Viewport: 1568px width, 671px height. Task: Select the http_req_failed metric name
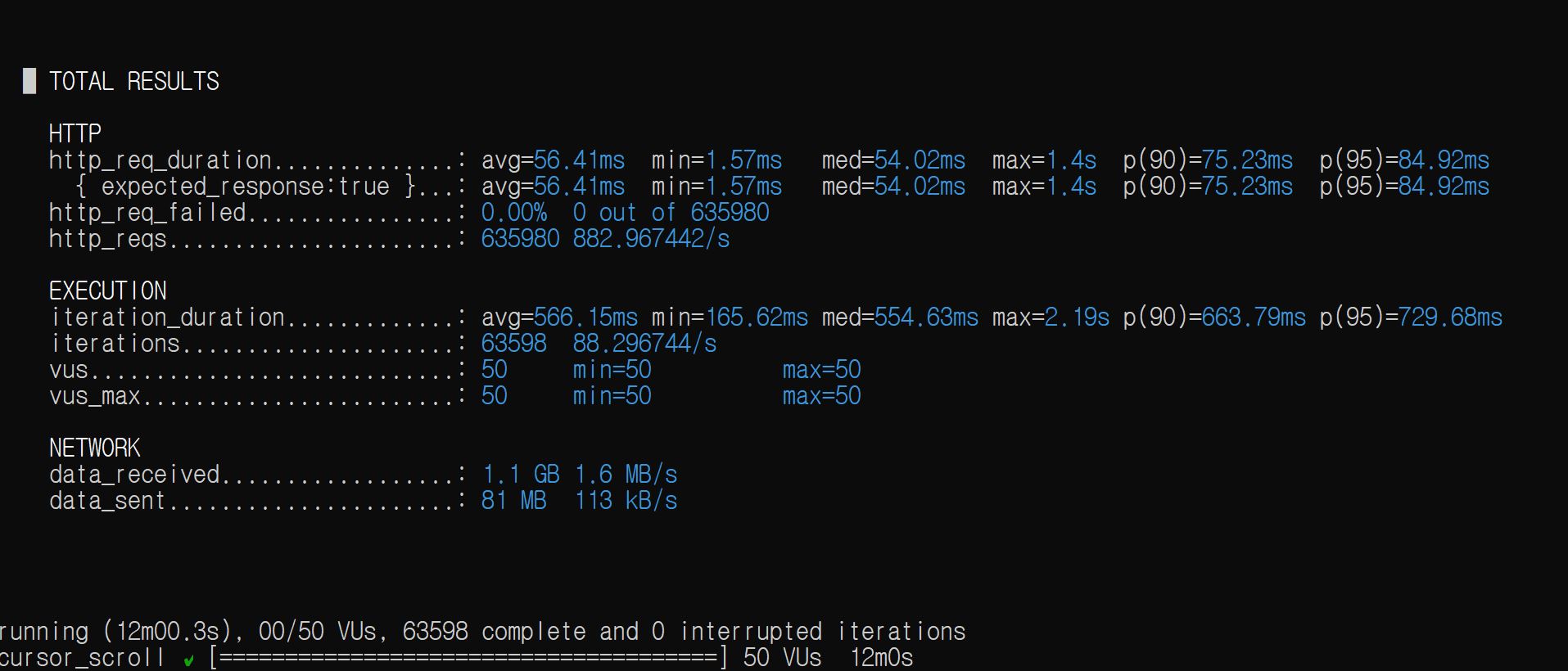(x=147, y=213)
